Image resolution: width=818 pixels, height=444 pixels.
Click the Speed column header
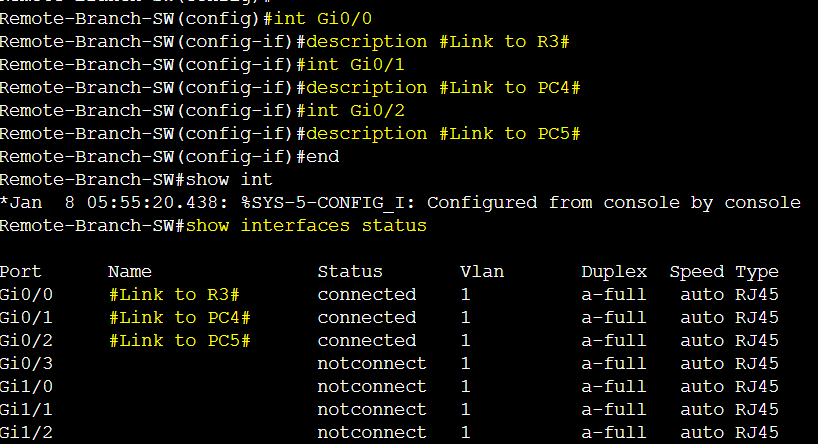(x=696, y=271)
